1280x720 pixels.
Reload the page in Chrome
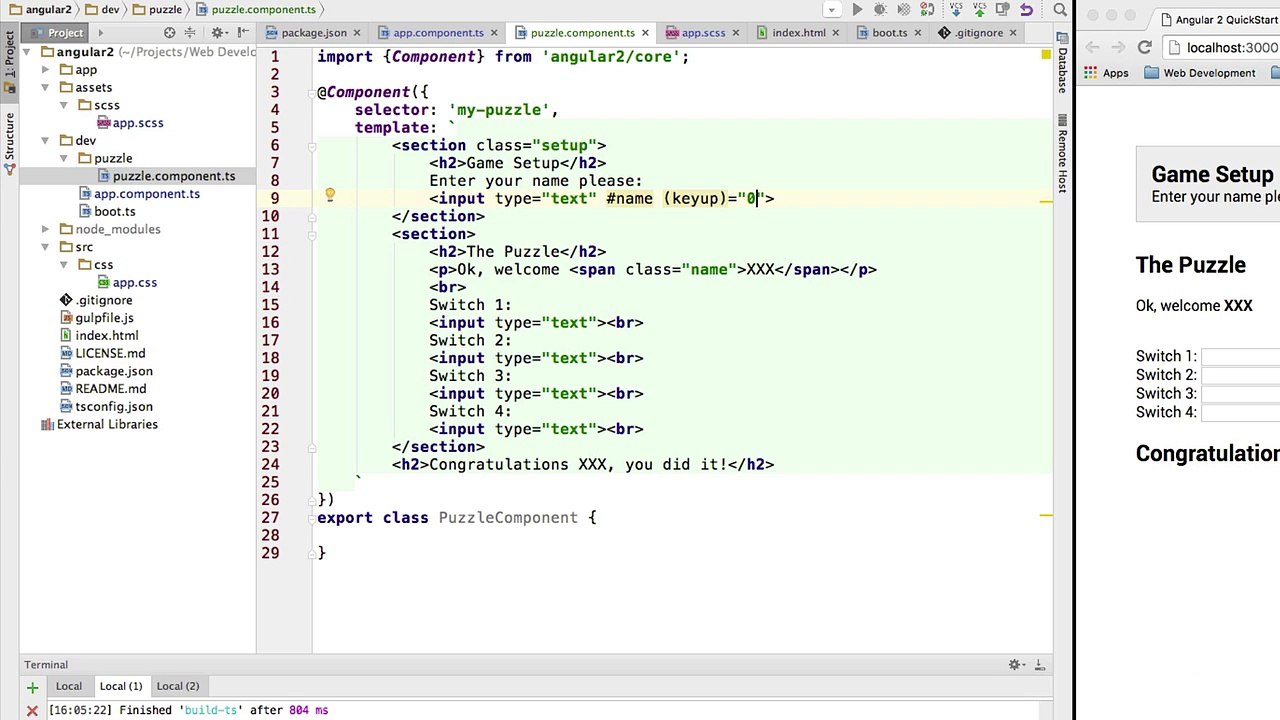[1145, 47]
